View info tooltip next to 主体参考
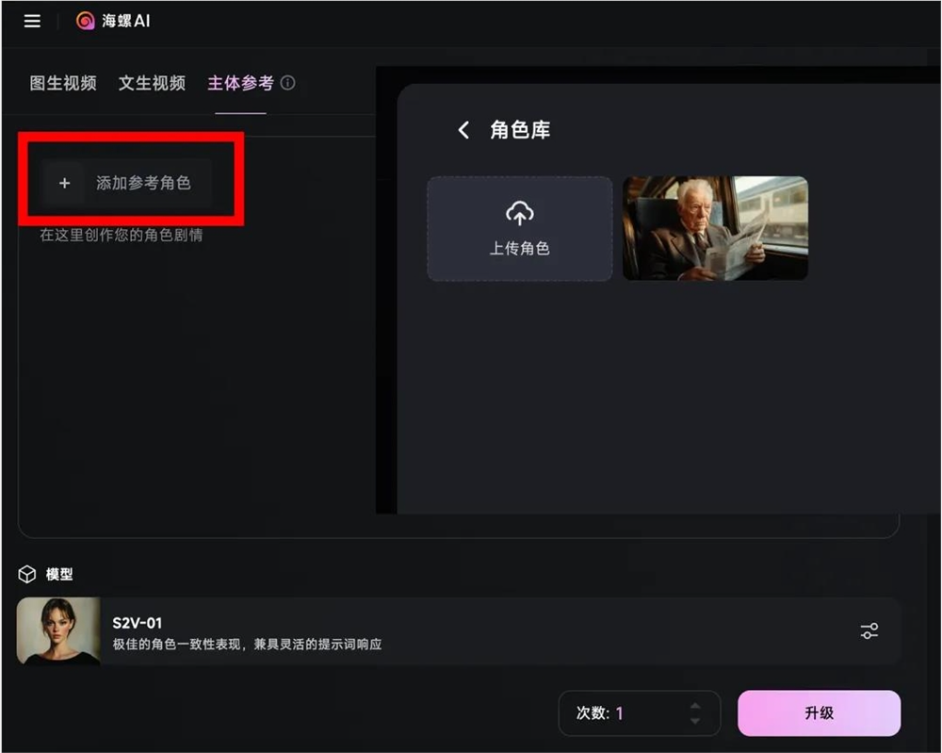This screenshot has width=942, height=753. 287,83
